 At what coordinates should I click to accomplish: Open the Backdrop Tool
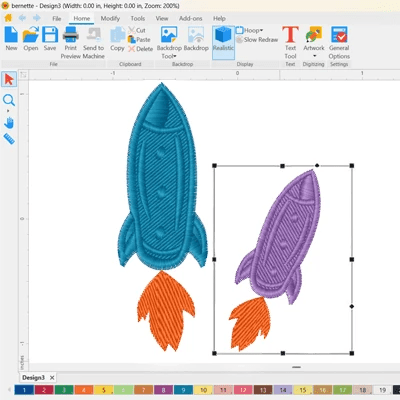pos(169,43)
